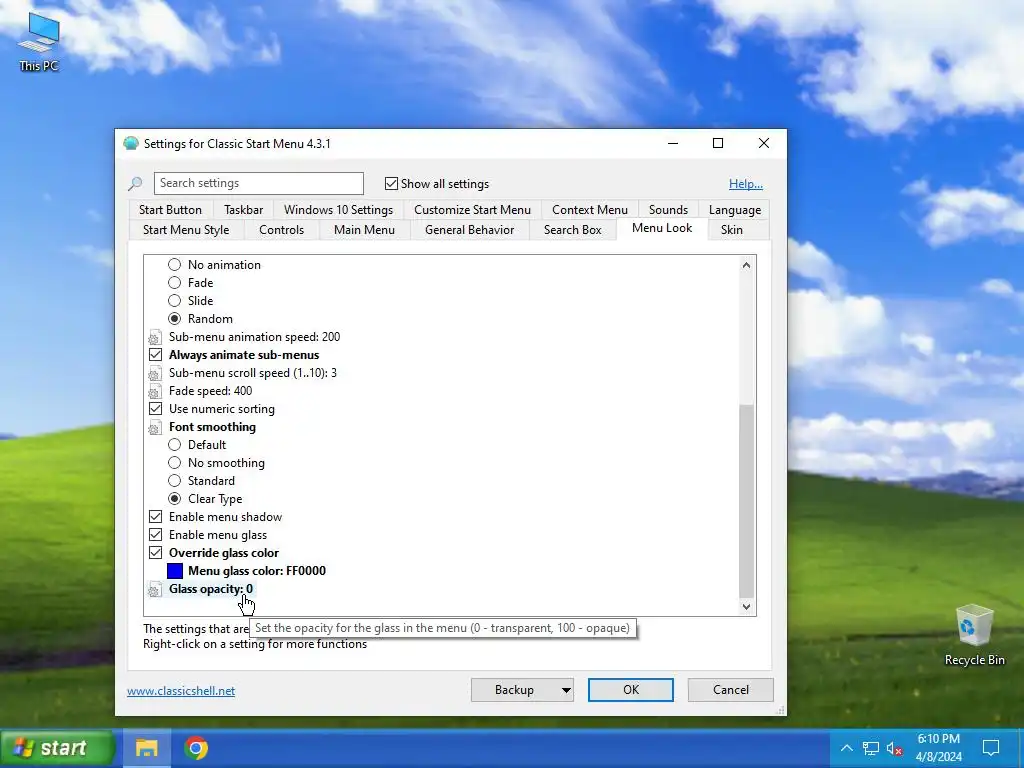Click the search magnifier icon

coord(135,184)
